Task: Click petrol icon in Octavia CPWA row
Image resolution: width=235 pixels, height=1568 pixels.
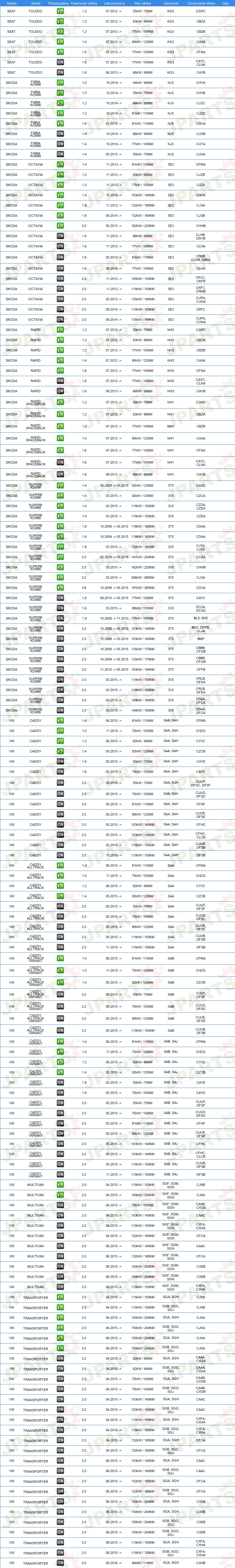Action: point(60,164)
